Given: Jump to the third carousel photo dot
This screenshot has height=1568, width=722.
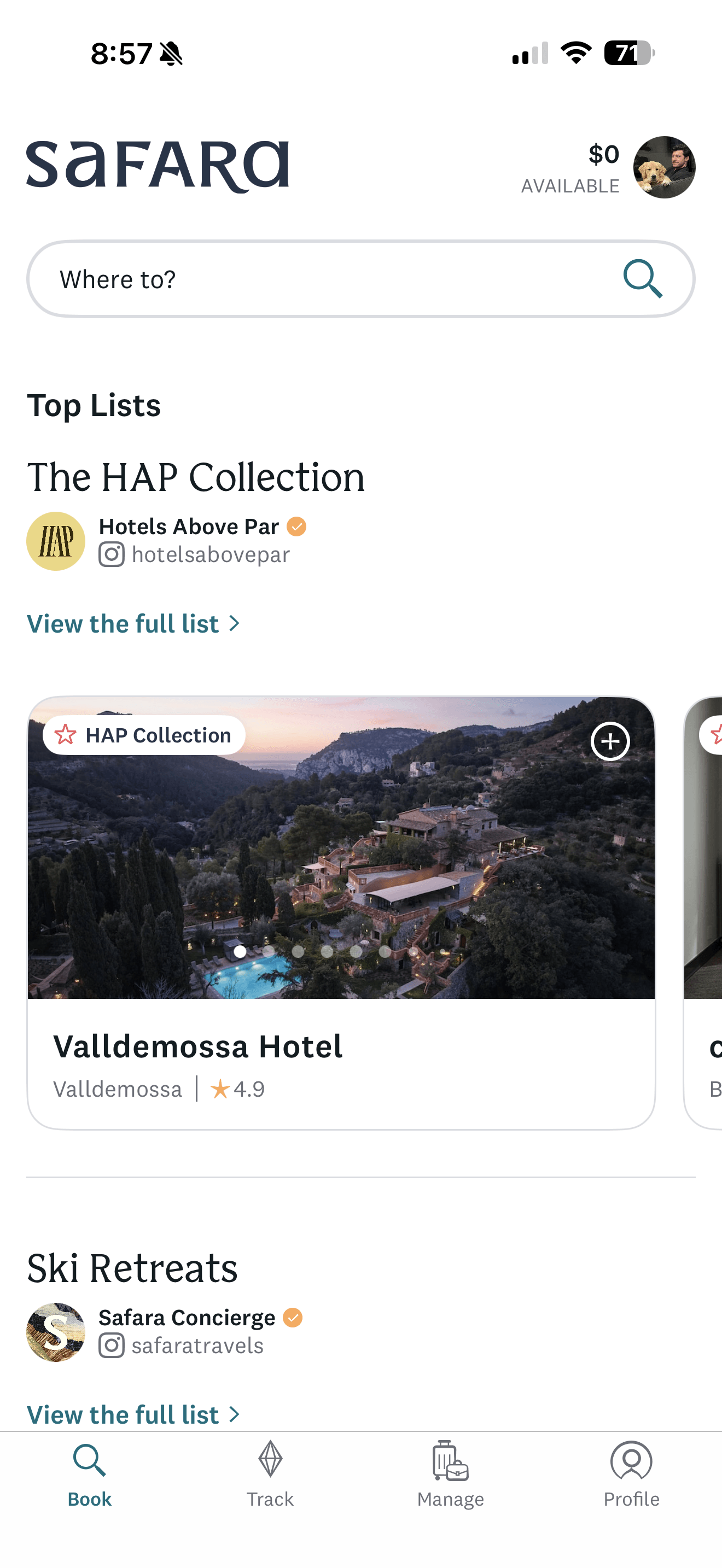Looking at the screenshot, I should 298,951.
